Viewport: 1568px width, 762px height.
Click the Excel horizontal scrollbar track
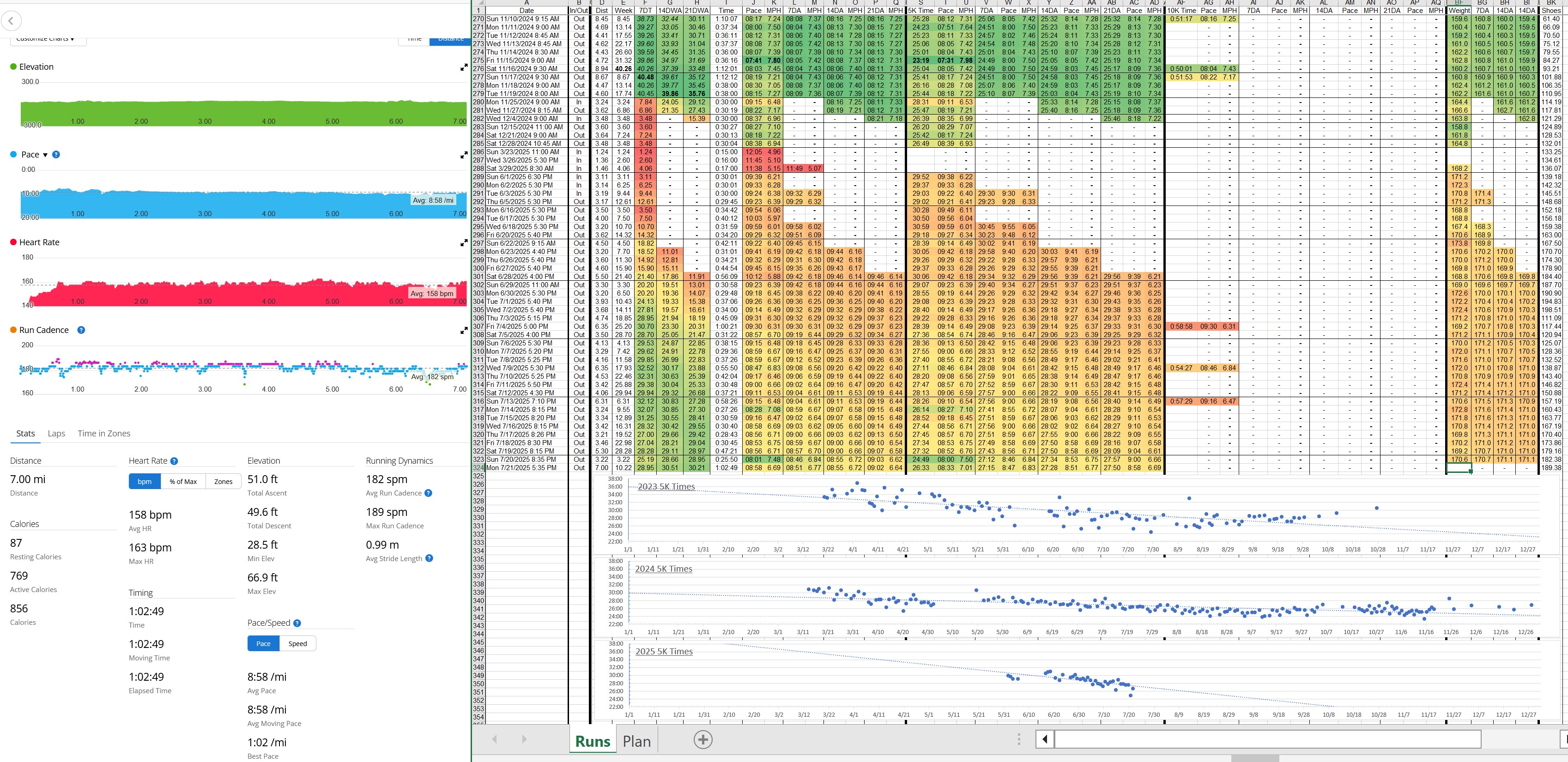pyautogui.click(x=1267, y=739)
